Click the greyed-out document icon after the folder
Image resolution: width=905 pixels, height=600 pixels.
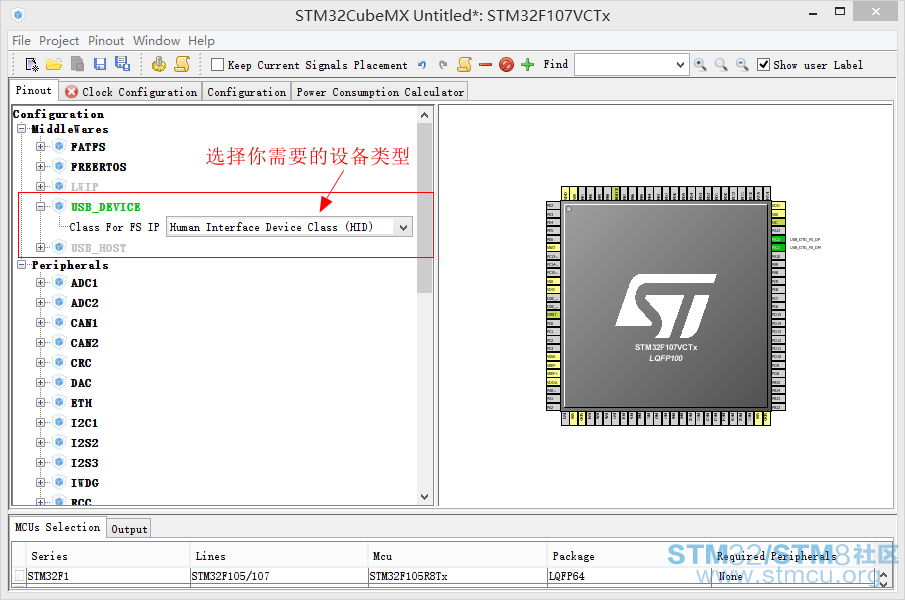(77, 64)
